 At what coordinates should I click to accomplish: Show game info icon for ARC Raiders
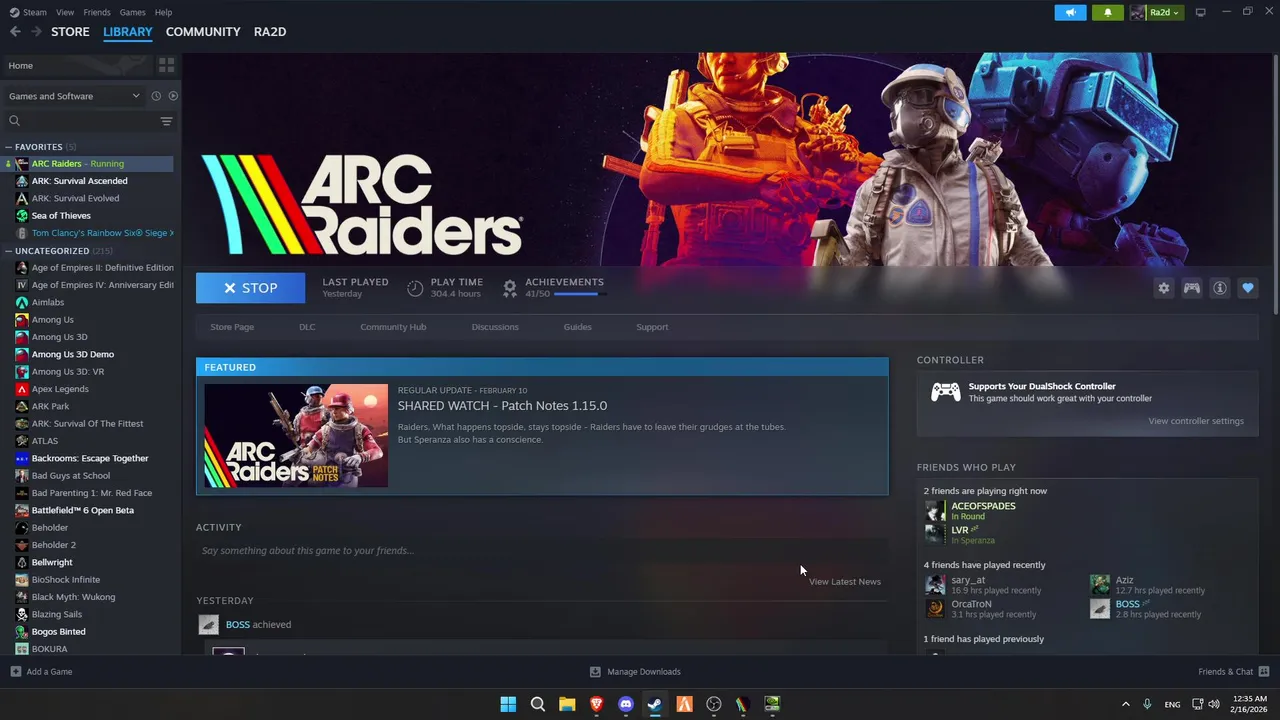pos(1220,288)
